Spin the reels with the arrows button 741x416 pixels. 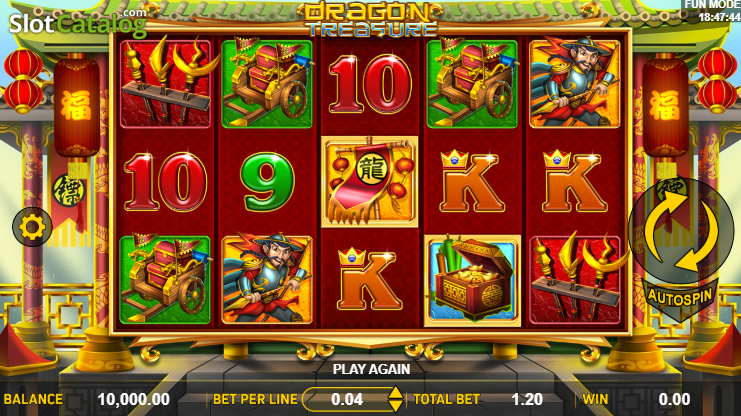(681, 231)
